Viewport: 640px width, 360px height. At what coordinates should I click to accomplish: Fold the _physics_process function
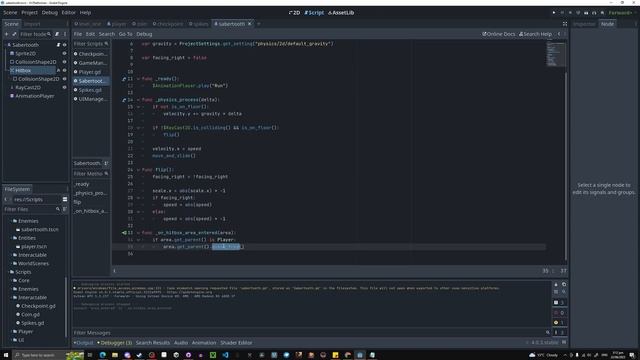click(138, 100)
